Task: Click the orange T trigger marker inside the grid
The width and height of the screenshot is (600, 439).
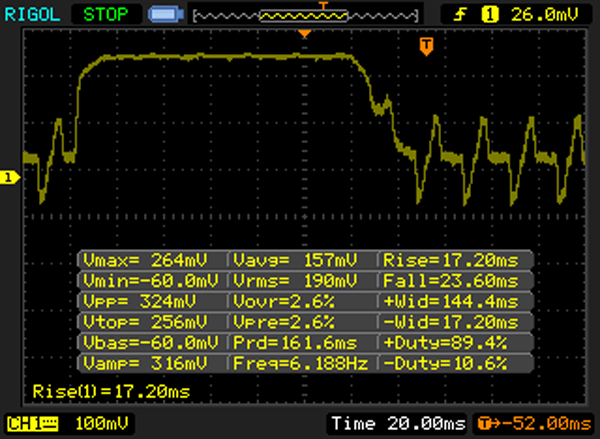Action: [426, 46]
